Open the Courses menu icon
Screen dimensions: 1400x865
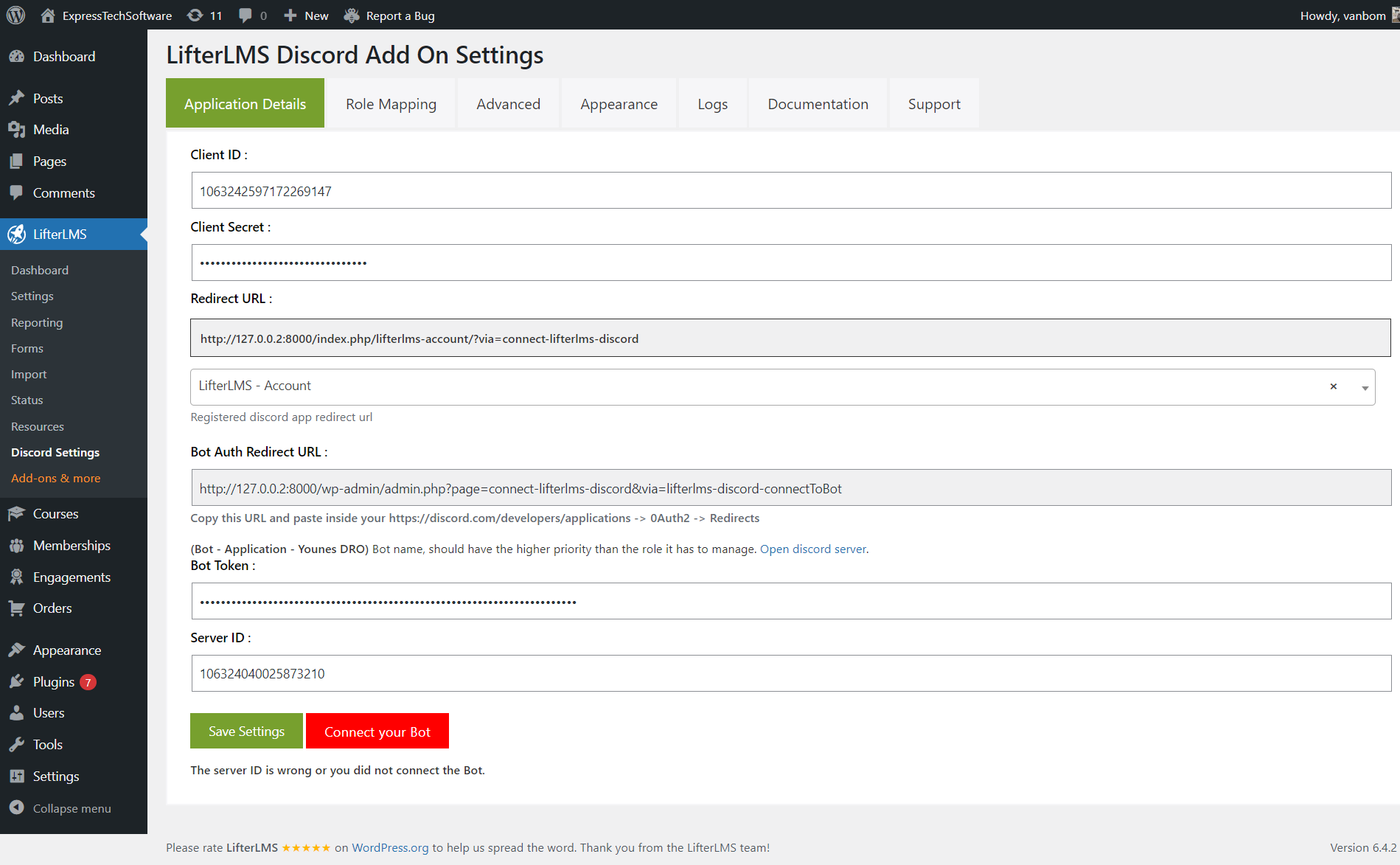tap(17, 513)
